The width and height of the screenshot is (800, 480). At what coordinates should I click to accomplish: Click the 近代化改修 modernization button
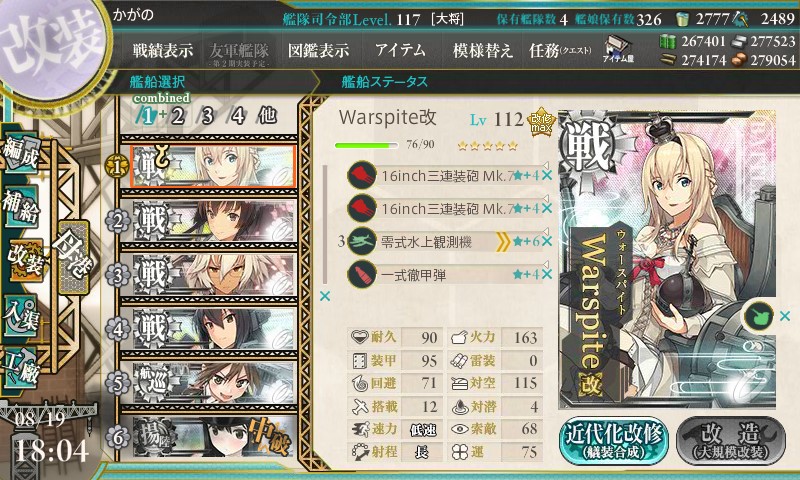614,440
